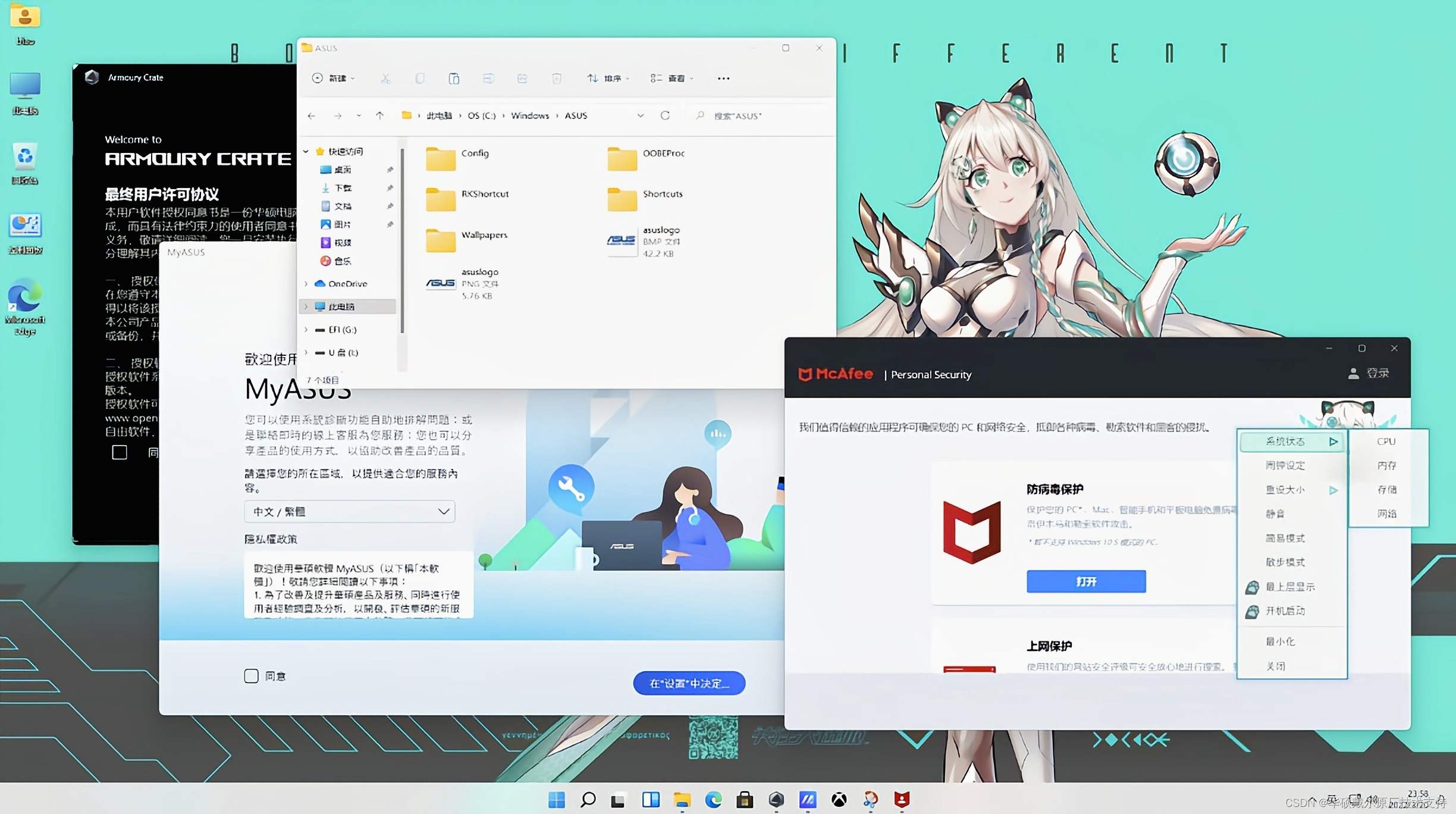Choose the minimize entry in context menu

pos(1280,641)
